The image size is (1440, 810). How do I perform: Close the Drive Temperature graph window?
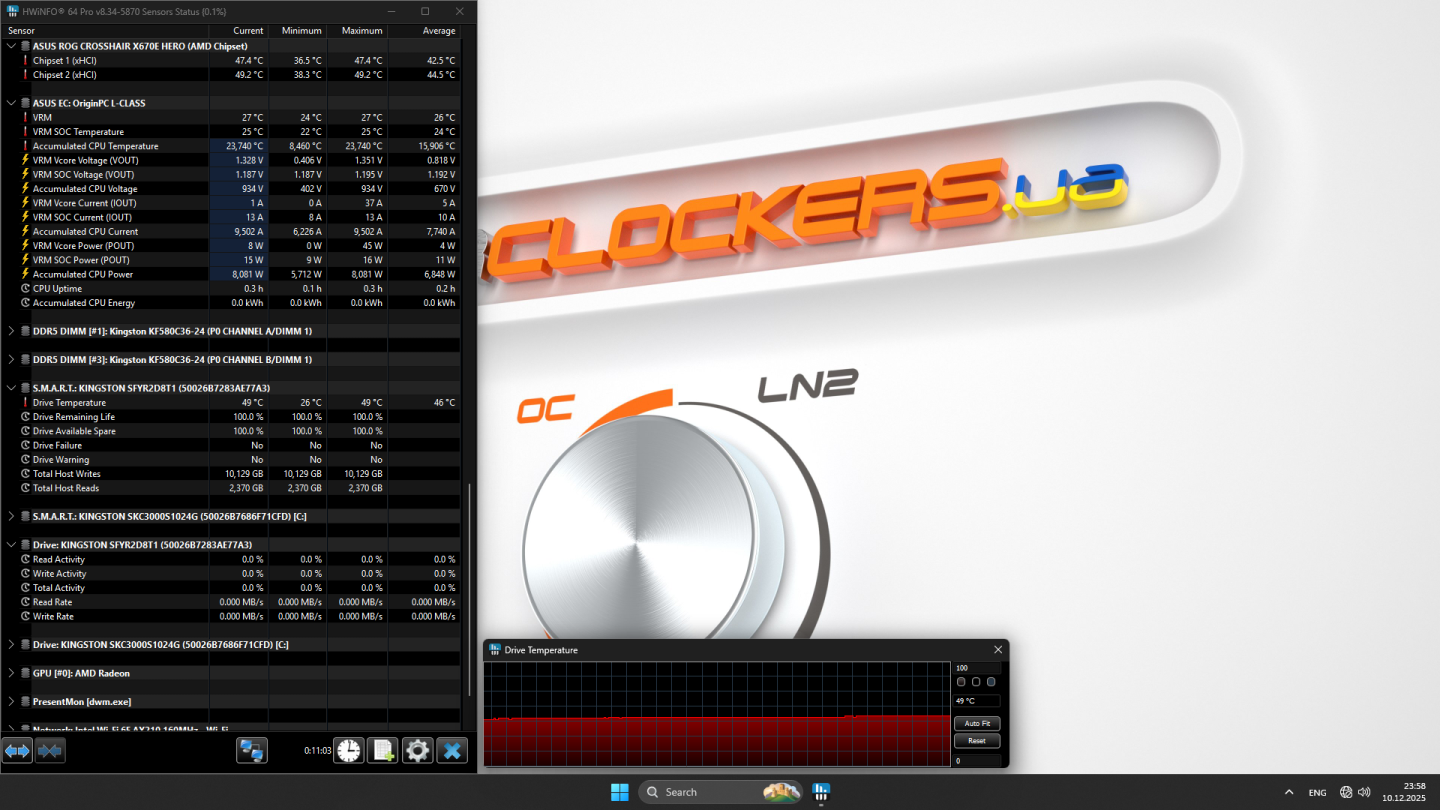point(997,650)
